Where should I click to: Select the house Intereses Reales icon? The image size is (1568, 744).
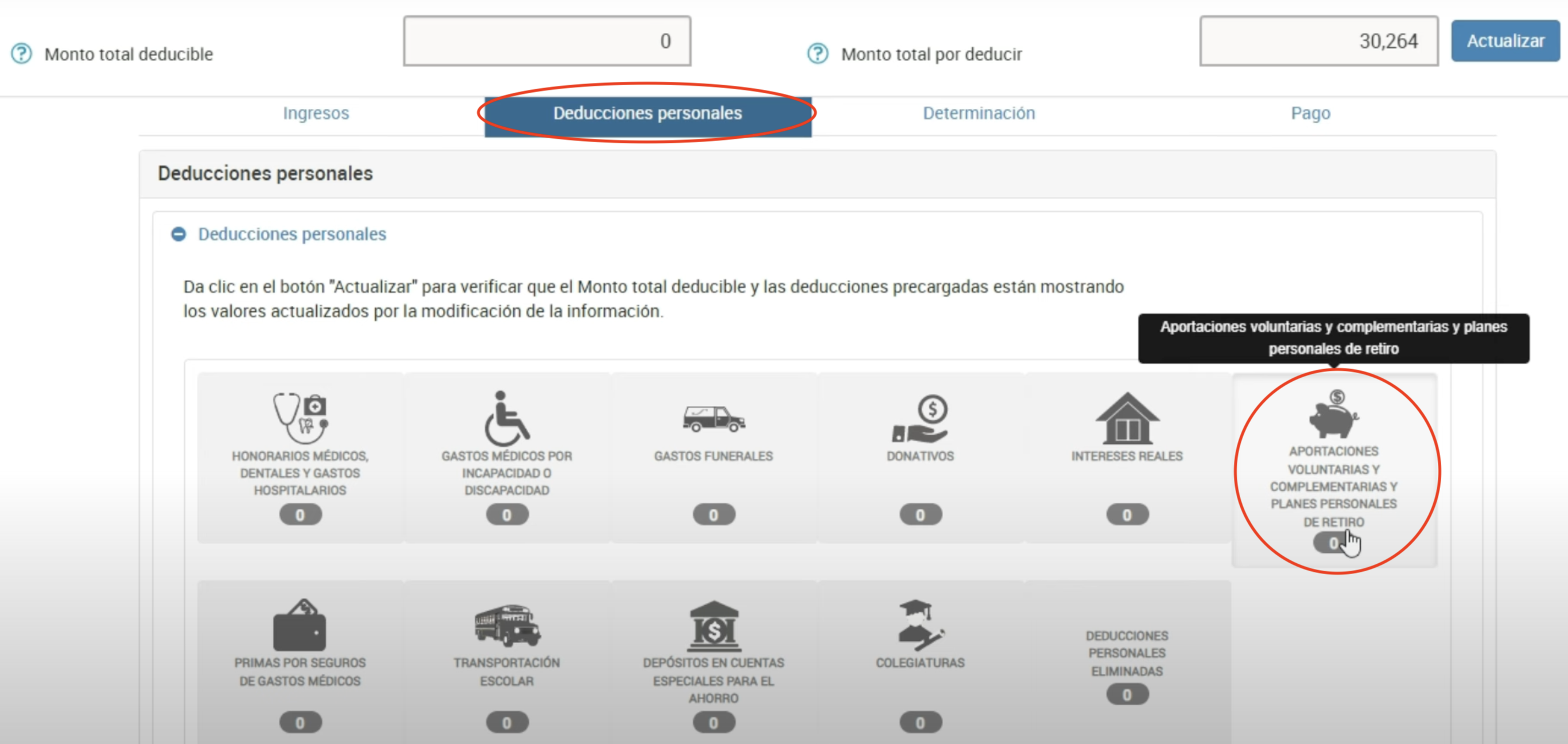tap(1127, 418)
